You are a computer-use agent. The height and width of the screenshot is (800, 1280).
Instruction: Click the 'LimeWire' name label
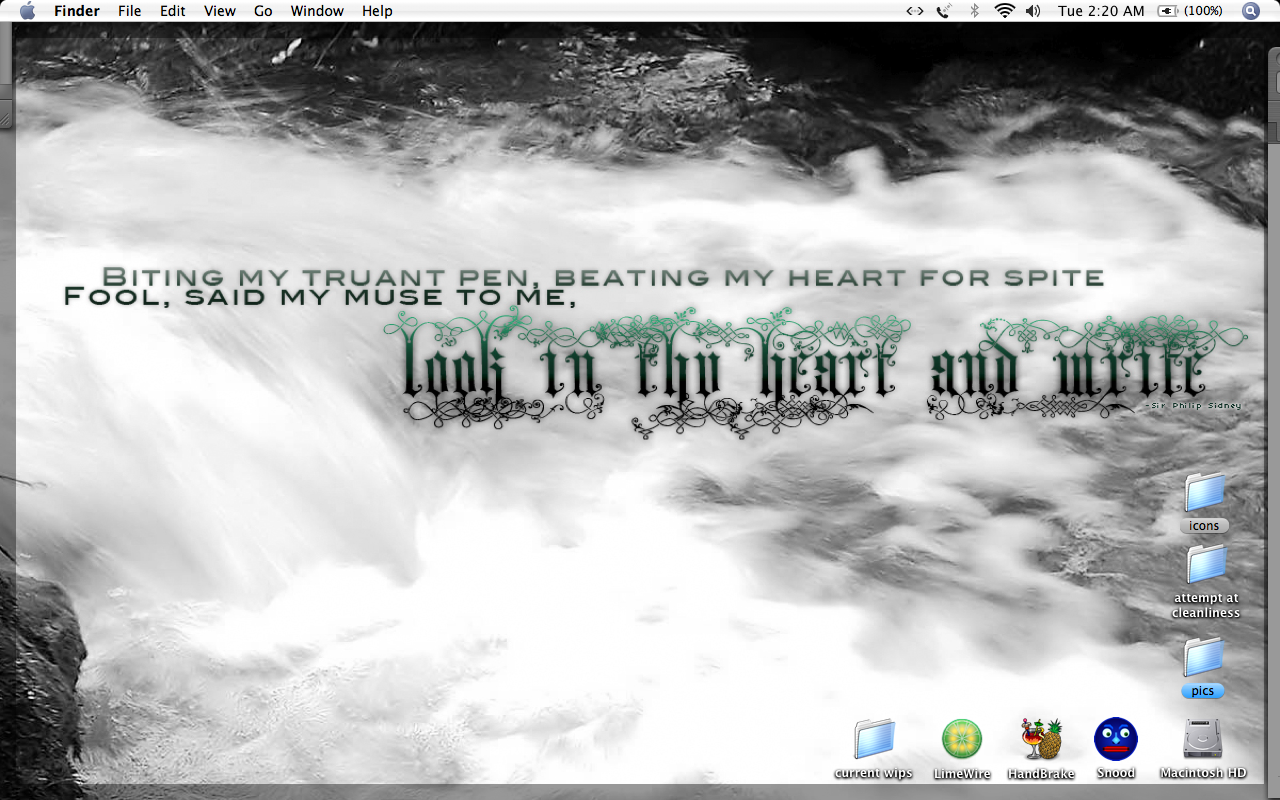pyautogui.click(x=962, y=774)
